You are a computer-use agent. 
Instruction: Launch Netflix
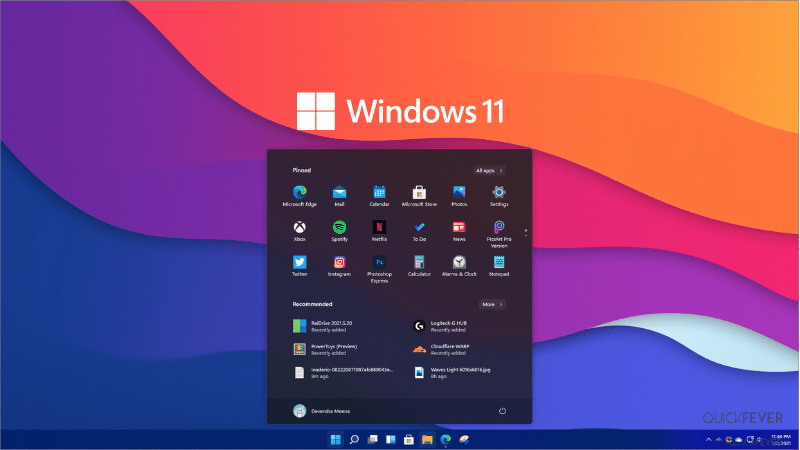tap(379, 231)
